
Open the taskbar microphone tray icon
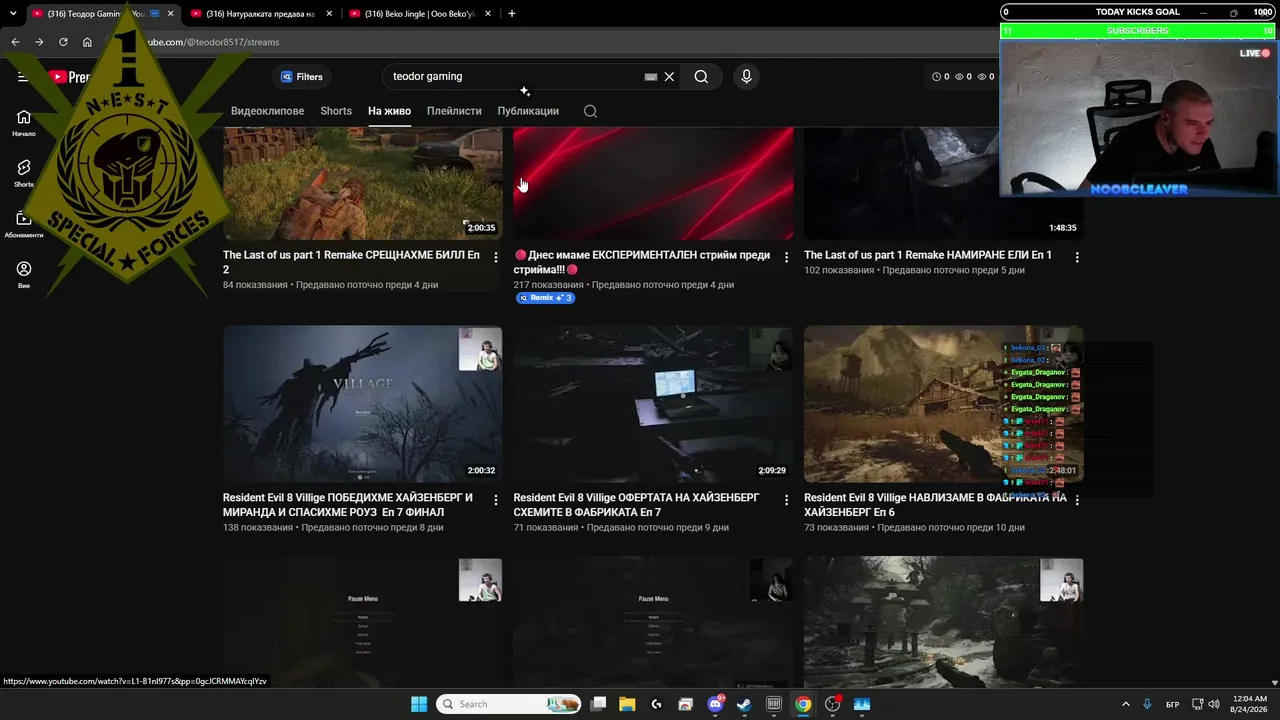1147,704
